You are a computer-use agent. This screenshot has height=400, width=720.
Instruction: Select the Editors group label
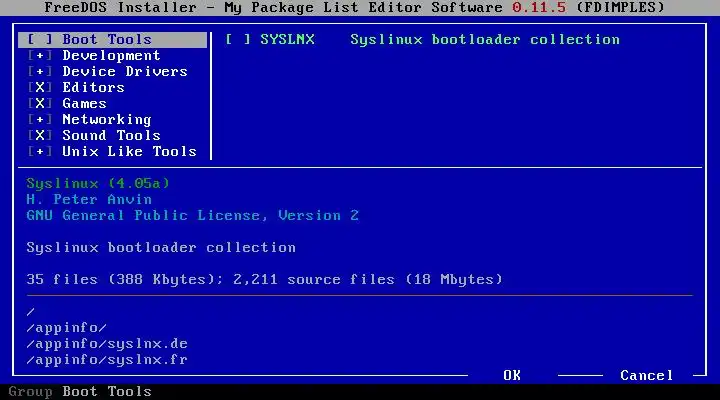tap(93, 88)
